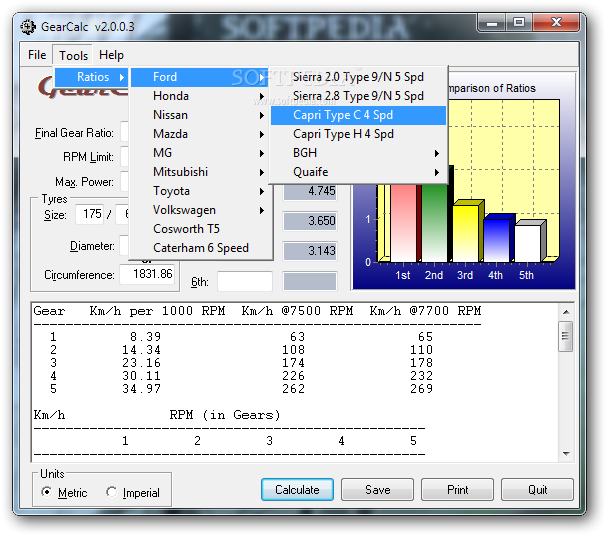Viewport: 607px width, 536px height.
Task: Pick Sierra 2.8 Type 9/N 5 Spd
Action: coord(358,96)
